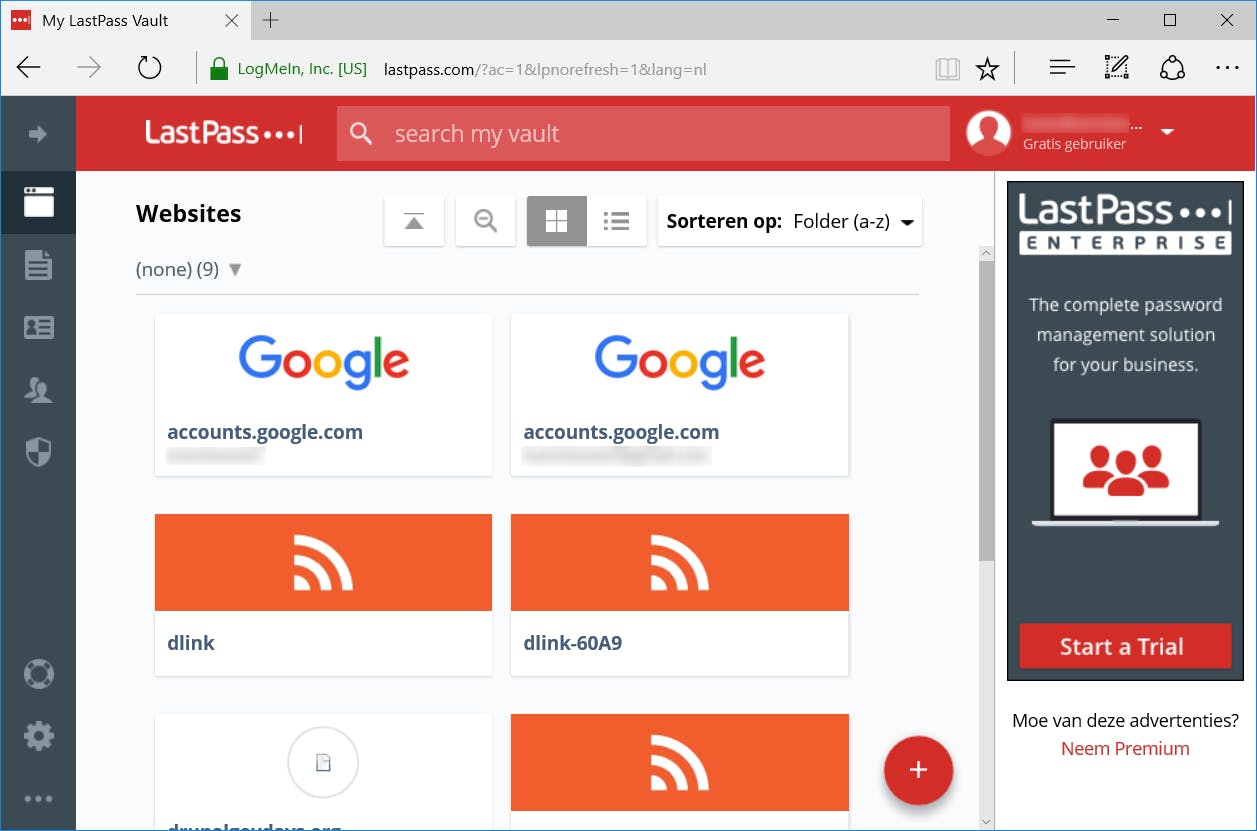1257x831 pixels.
Task: Click the LastPass Enterprise ad banner logo
Action: [1125, 224]
